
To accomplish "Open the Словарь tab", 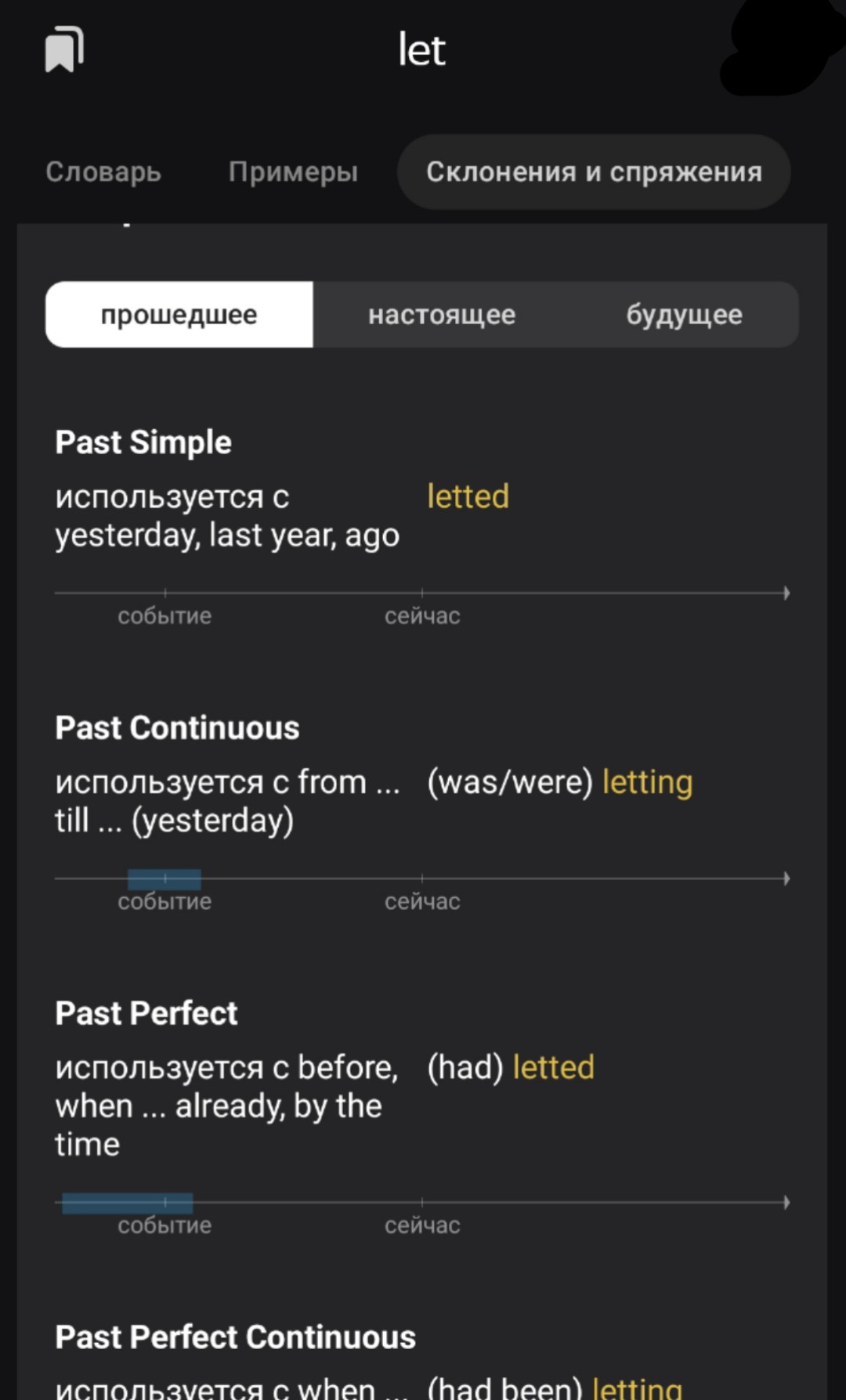I will pyautogui.click(x=103, y=171).
